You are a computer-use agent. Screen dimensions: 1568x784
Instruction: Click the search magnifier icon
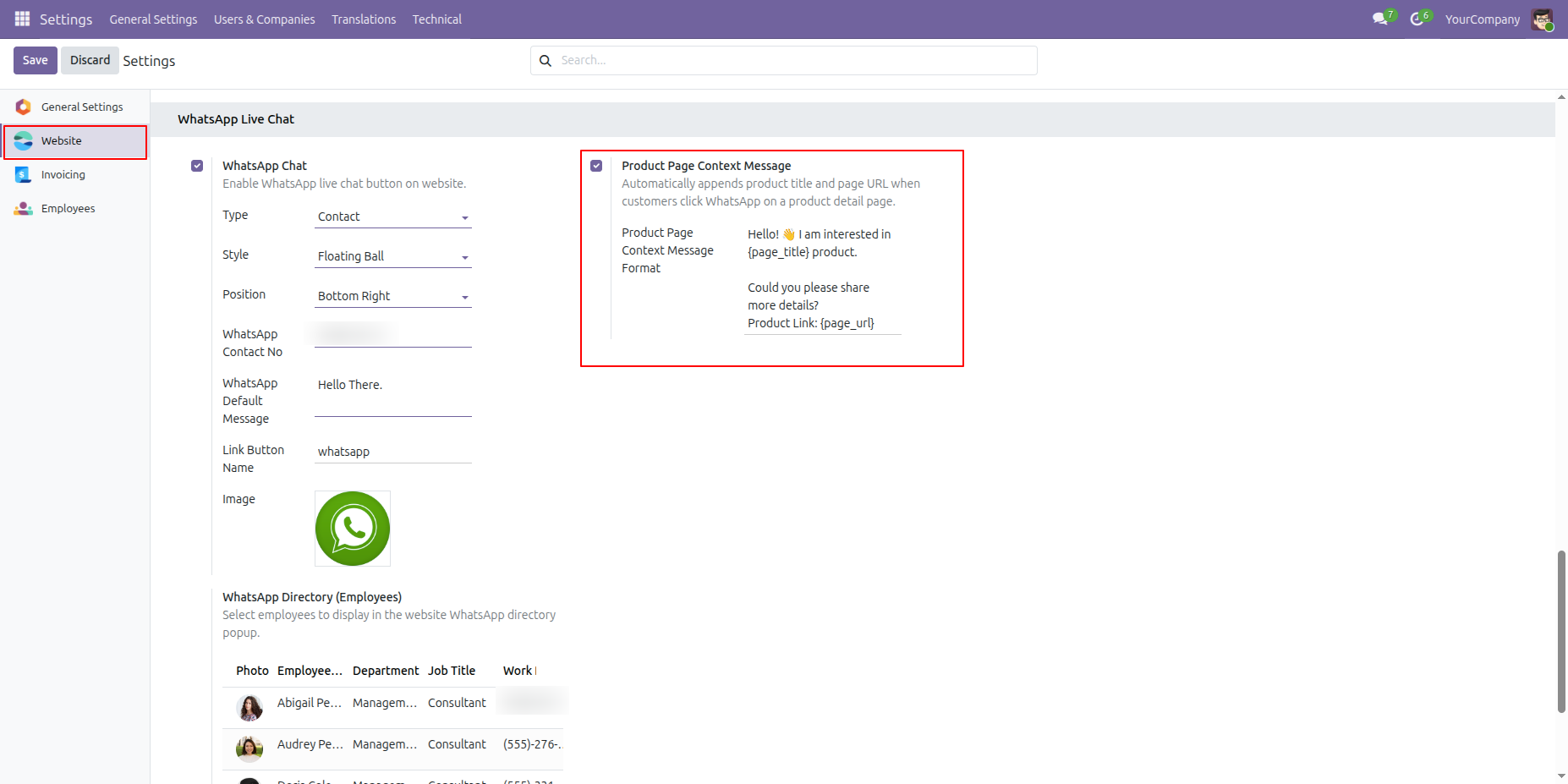(x=546, y=60)
